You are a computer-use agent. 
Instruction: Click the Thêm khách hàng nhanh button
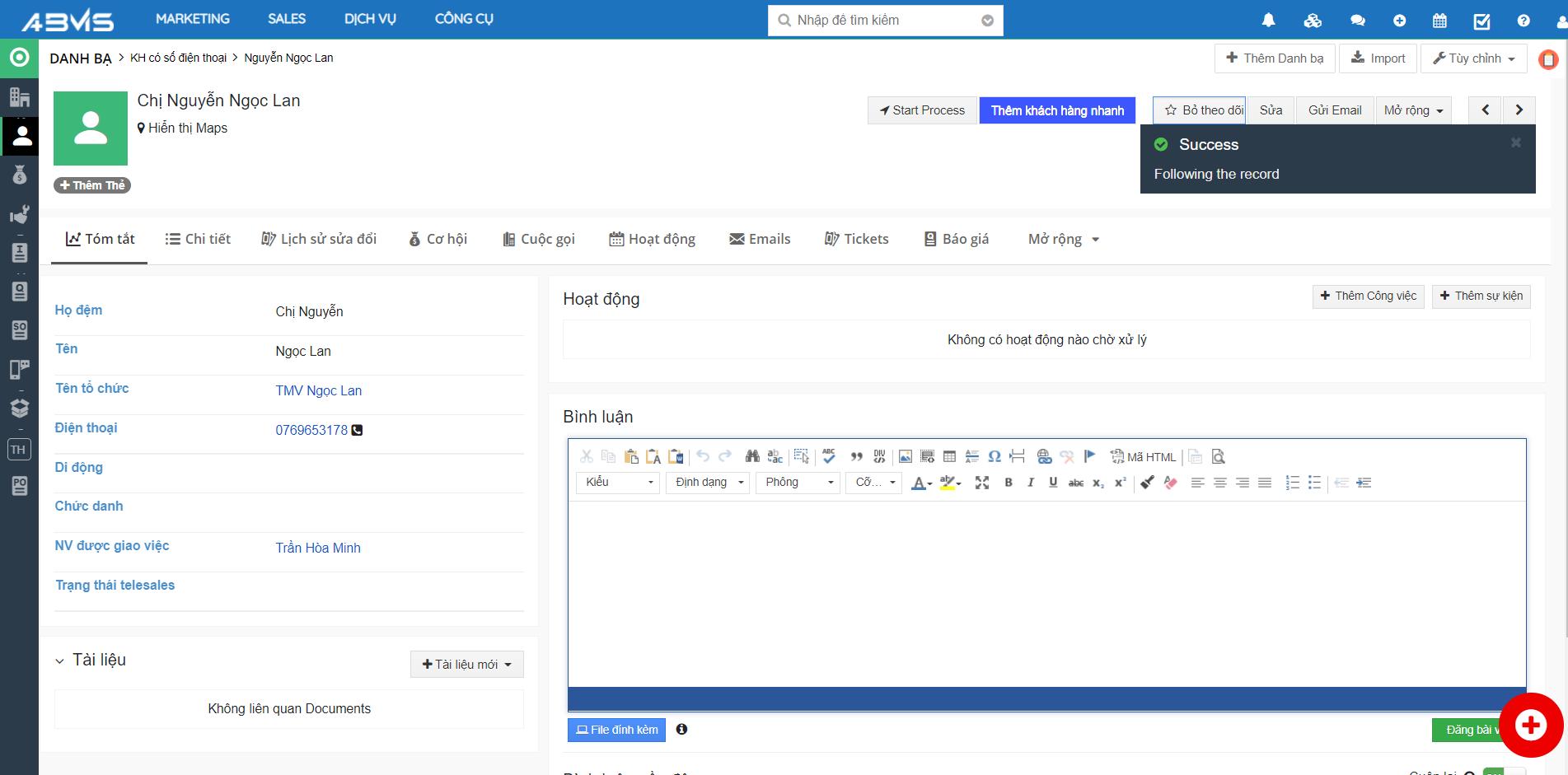[1057, 110]
